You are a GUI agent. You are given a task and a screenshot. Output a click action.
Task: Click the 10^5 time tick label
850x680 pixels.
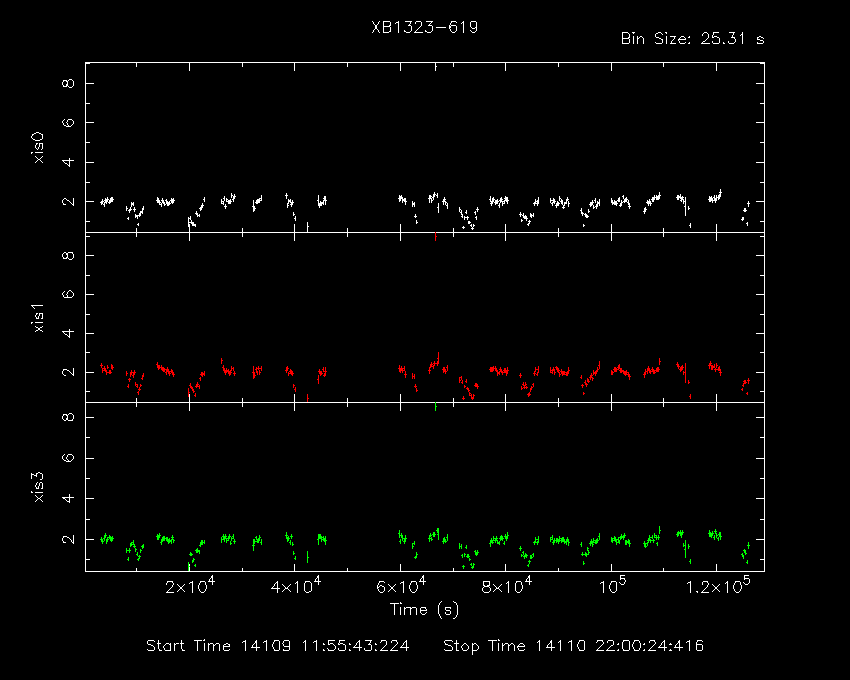(612, 586)
